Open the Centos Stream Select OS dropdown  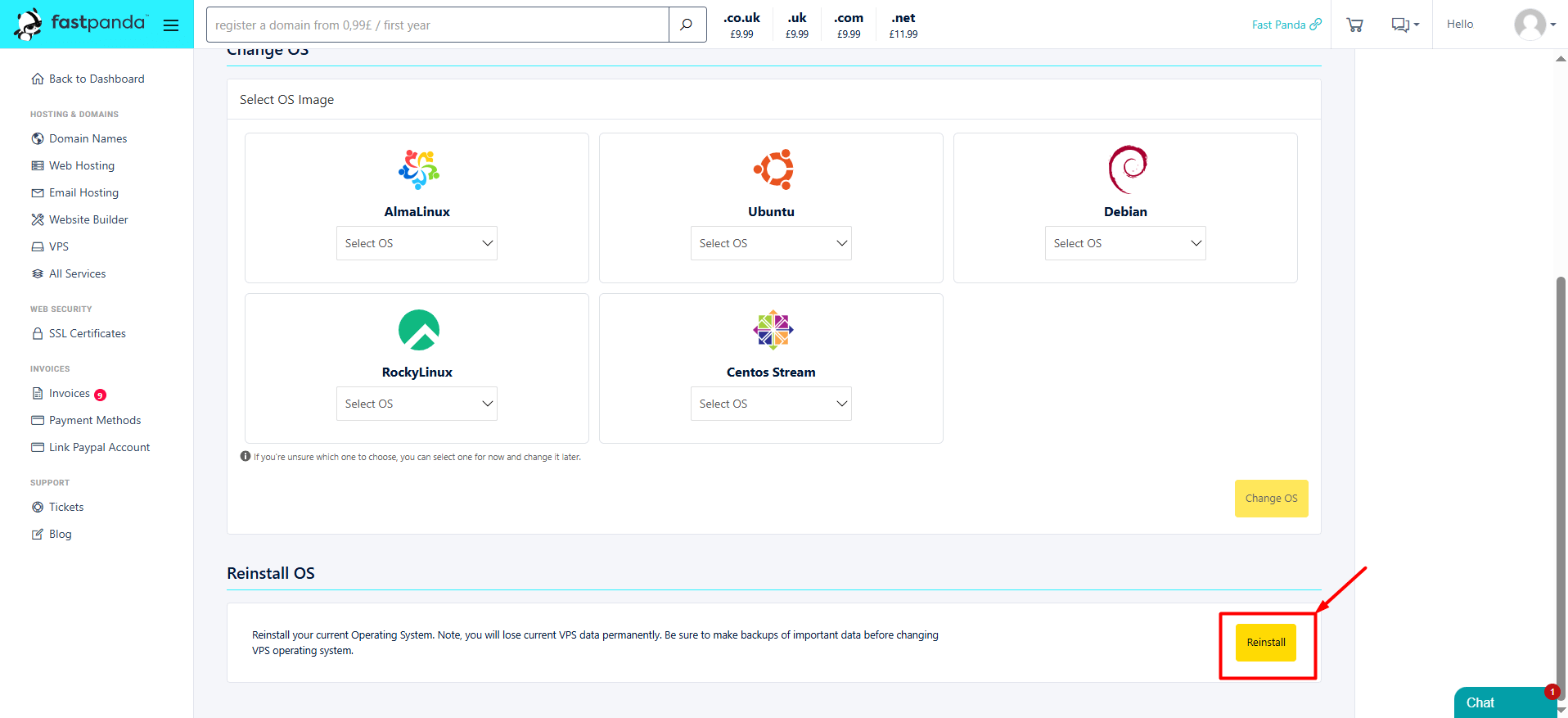tap(771, 404)
